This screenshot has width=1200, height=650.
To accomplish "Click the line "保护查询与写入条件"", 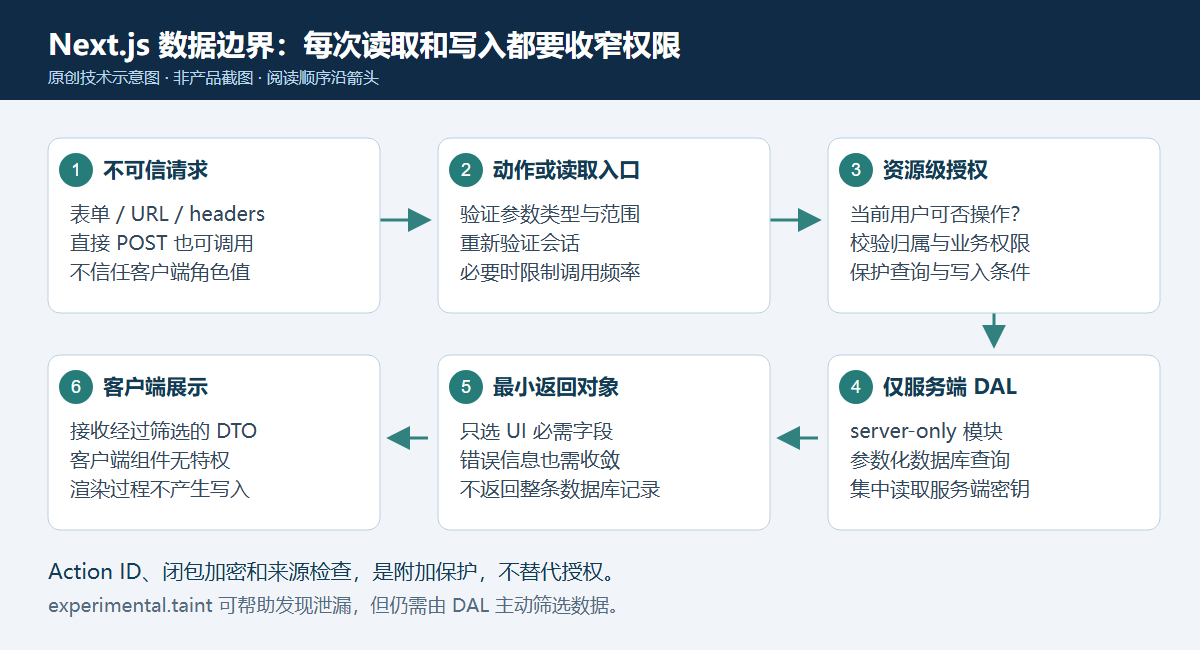I will pos(940,271).
